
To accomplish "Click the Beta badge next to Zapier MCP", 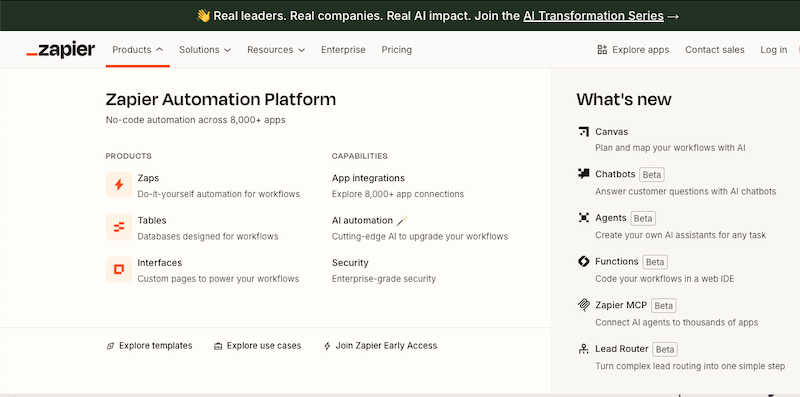I will (x=664, y=306).
